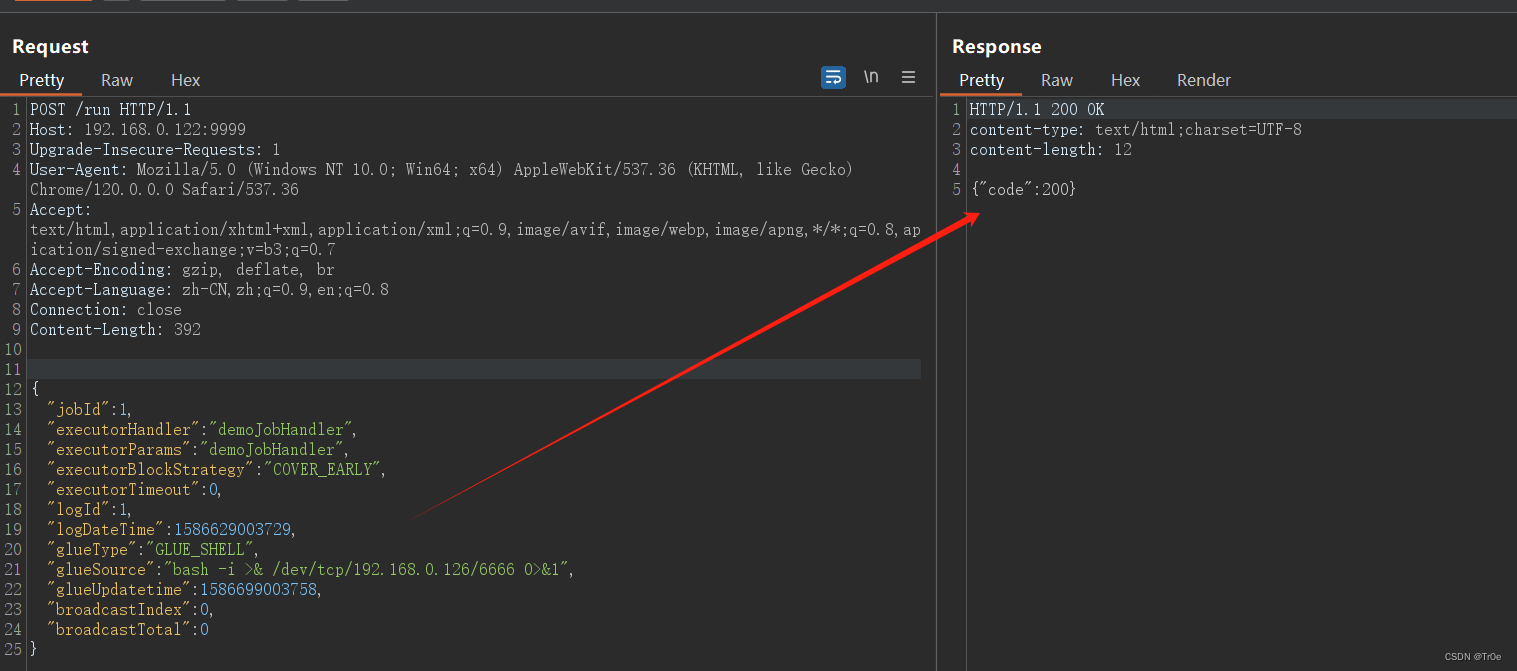Click the "executorTimeout":0 line
1517x671 pixels.
(134, 490)
